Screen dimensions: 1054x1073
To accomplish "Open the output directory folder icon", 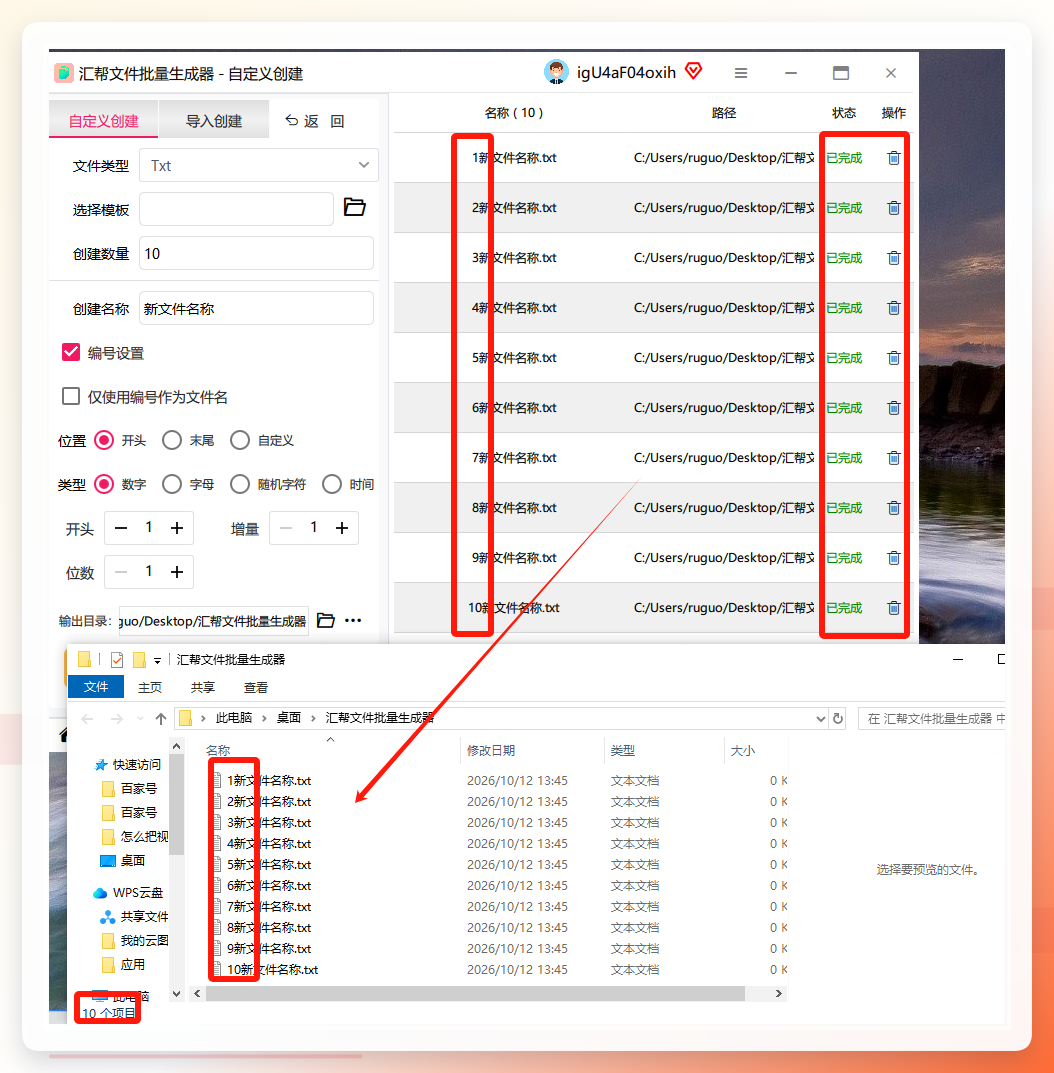I will pos(326,621).
